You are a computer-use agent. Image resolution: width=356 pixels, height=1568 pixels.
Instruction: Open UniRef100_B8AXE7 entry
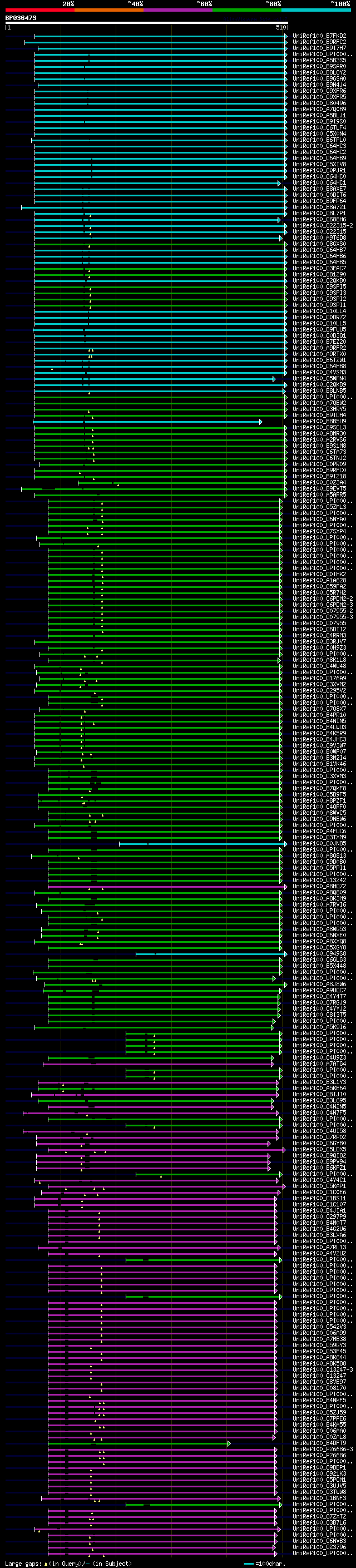(319, 189)
